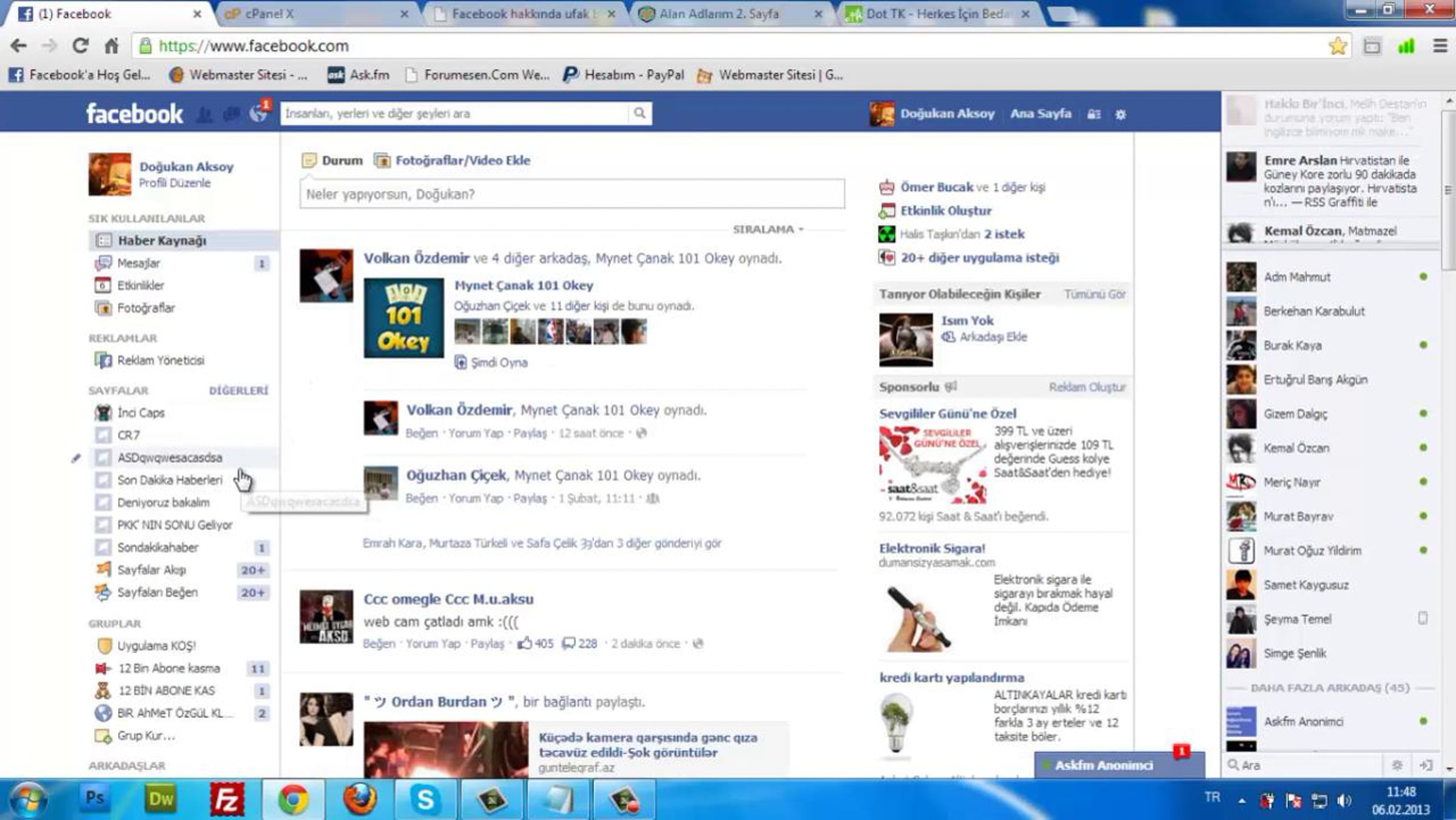The image size is (1456, 820).
Task: Open 20+ diğer uygulama isteği
Action: point(980,258)
